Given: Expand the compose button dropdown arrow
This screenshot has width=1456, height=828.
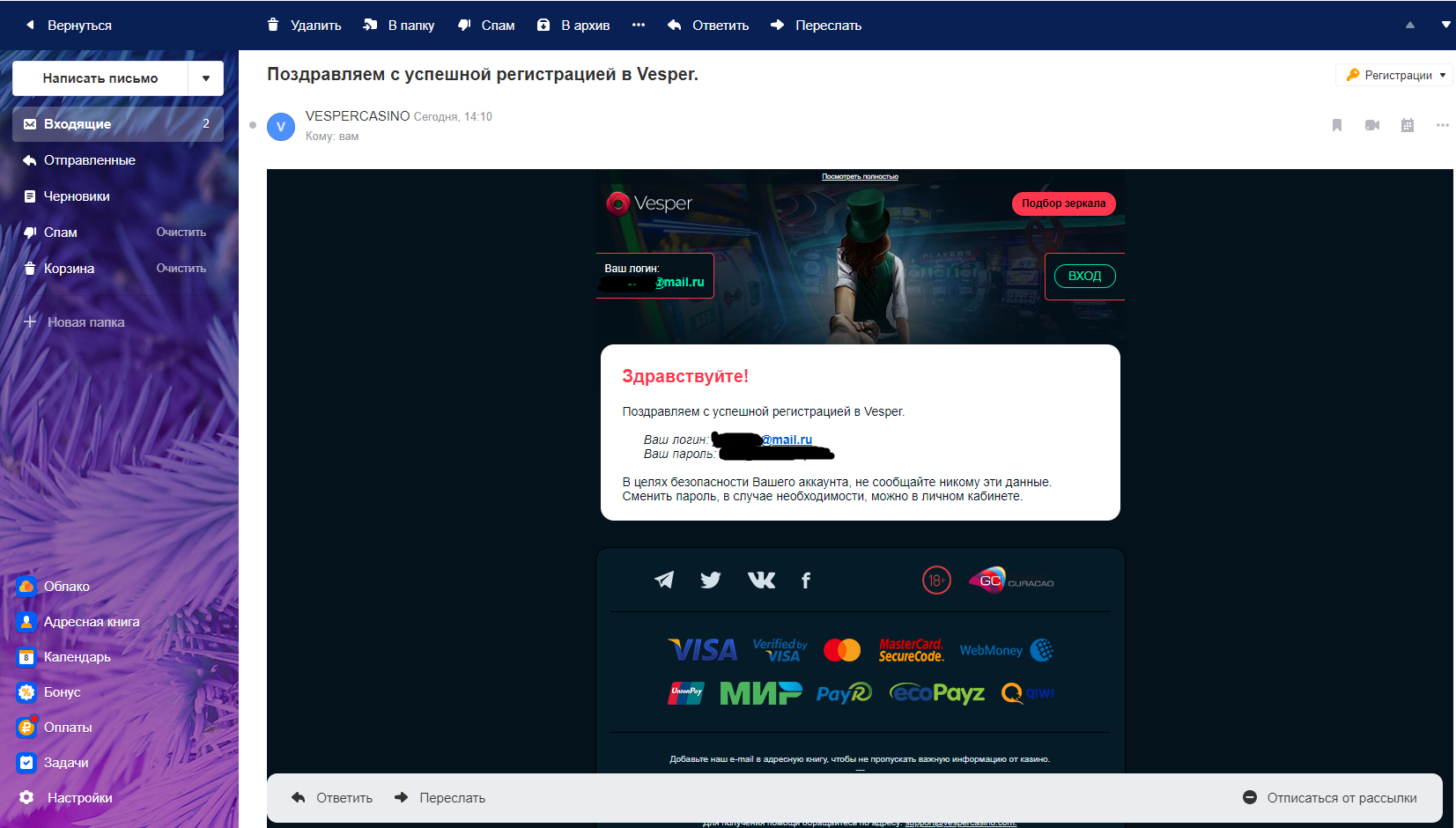Looking at the screenshot, I should tap(206, 78).
